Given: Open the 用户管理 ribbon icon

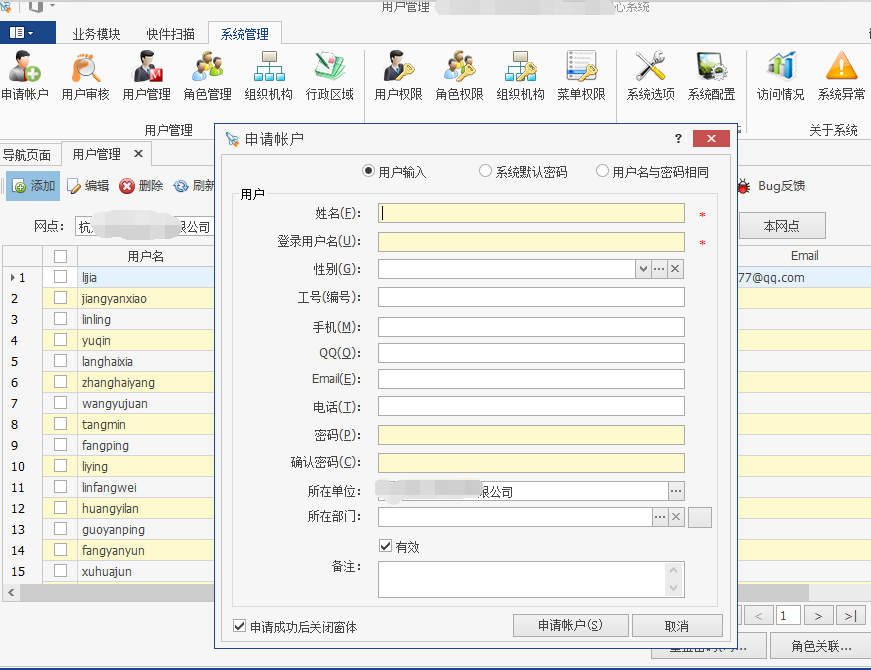Looking at the screenshot, I should [x=147, y=76].
